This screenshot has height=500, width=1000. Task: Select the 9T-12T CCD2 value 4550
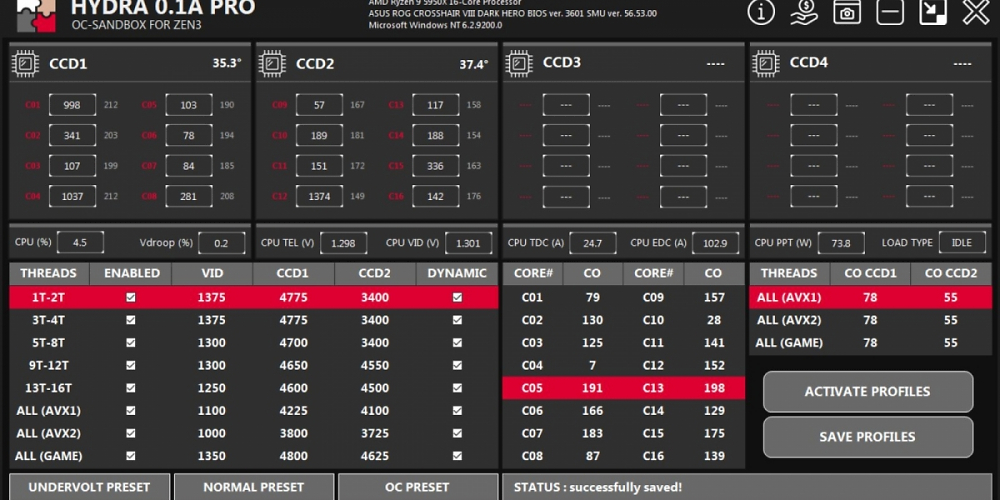(374, 365)
